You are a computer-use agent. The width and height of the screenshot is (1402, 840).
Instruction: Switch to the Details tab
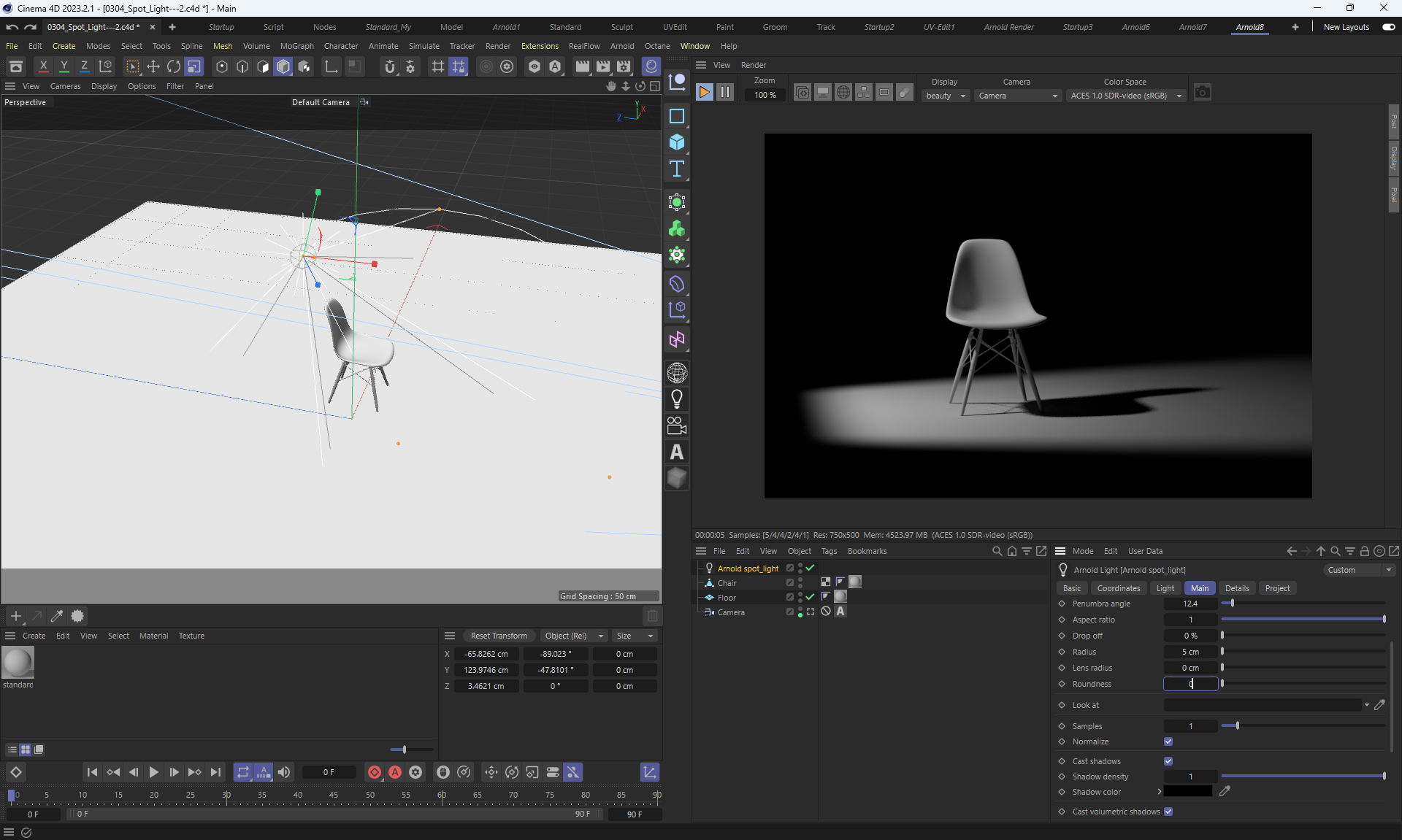(1236, 588)
